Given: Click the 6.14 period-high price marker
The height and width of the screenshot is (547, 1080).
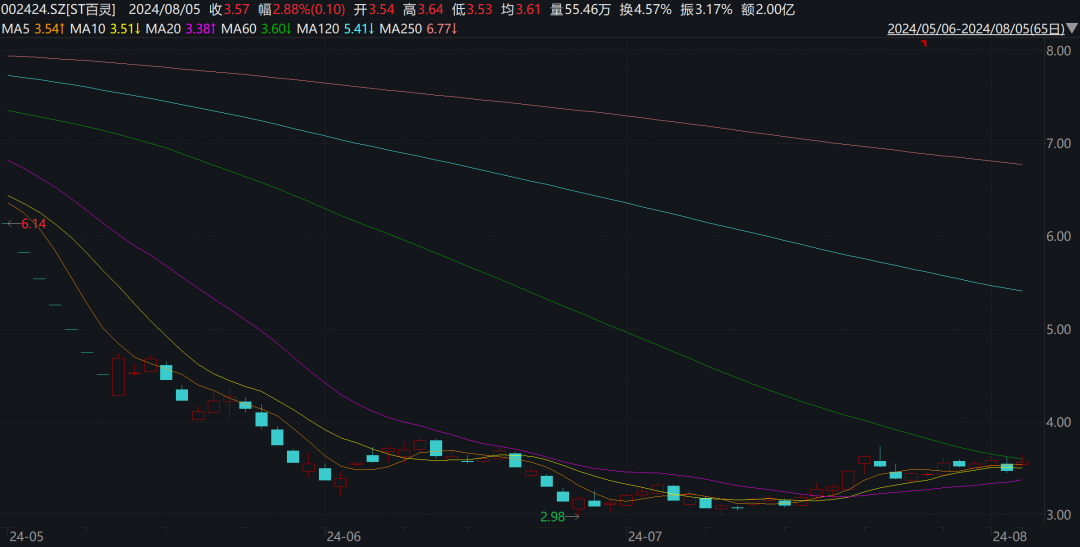Looking at the screenshot, I should (x=33, y=224).
